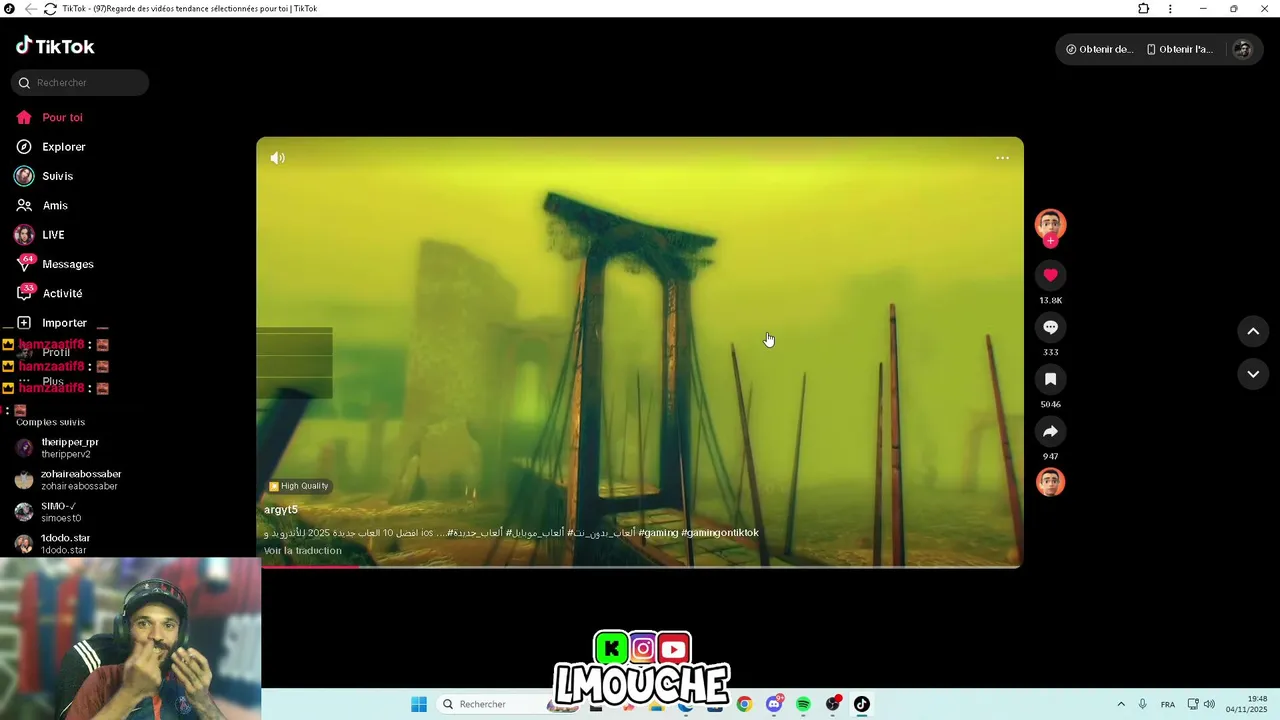Open the system tray volume icon
The height and width of the screenshot is (720, 1280).
click(x=1209, y=704)
